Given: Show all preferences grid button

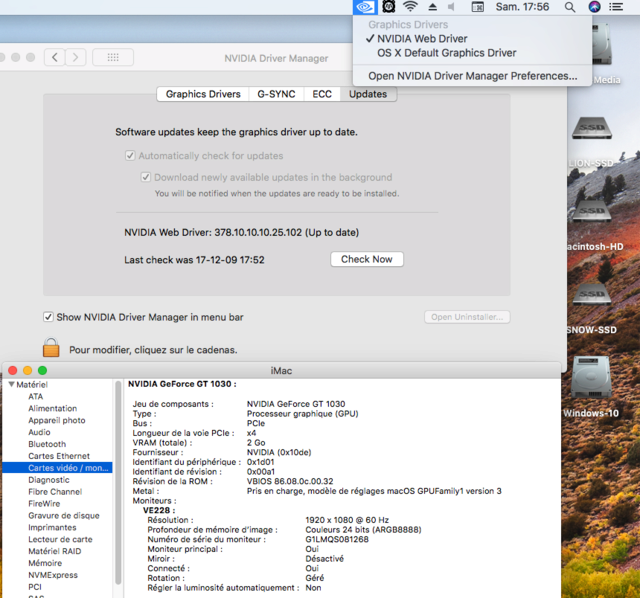Looking at the screenshot, I should (113, 57).
